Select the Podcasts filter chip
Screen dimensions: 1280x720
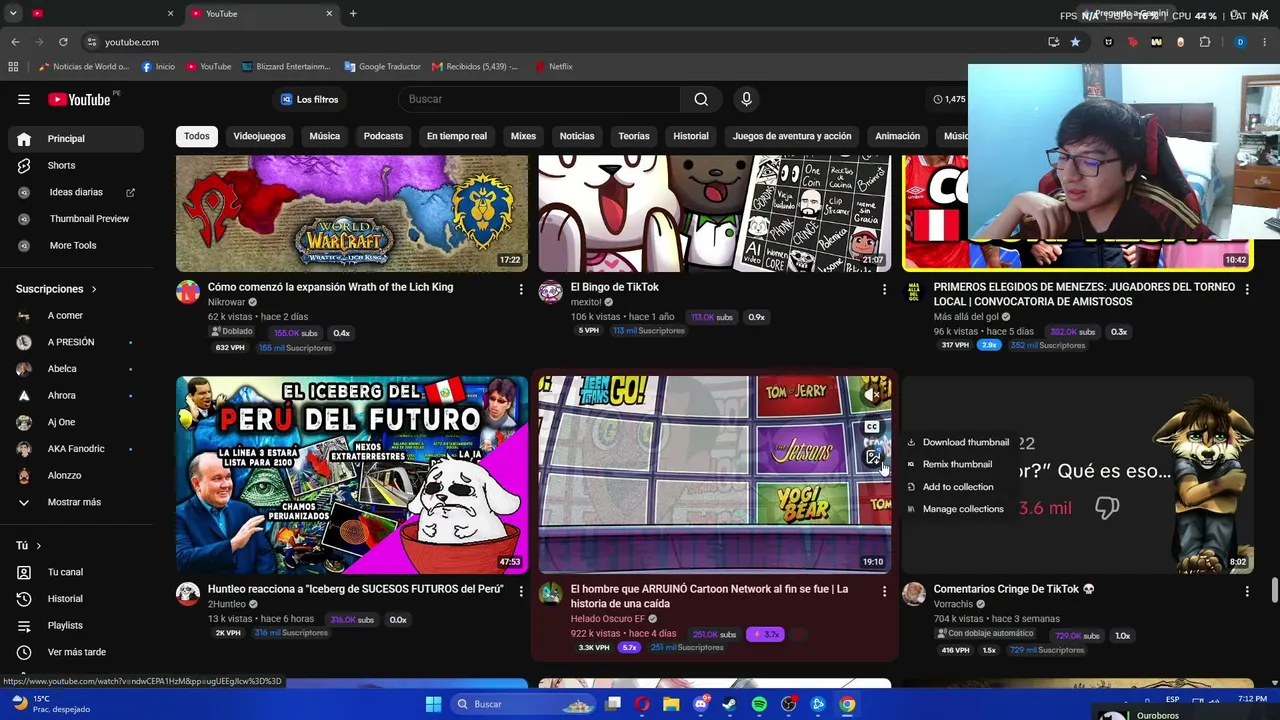click(x=383, y=136)
